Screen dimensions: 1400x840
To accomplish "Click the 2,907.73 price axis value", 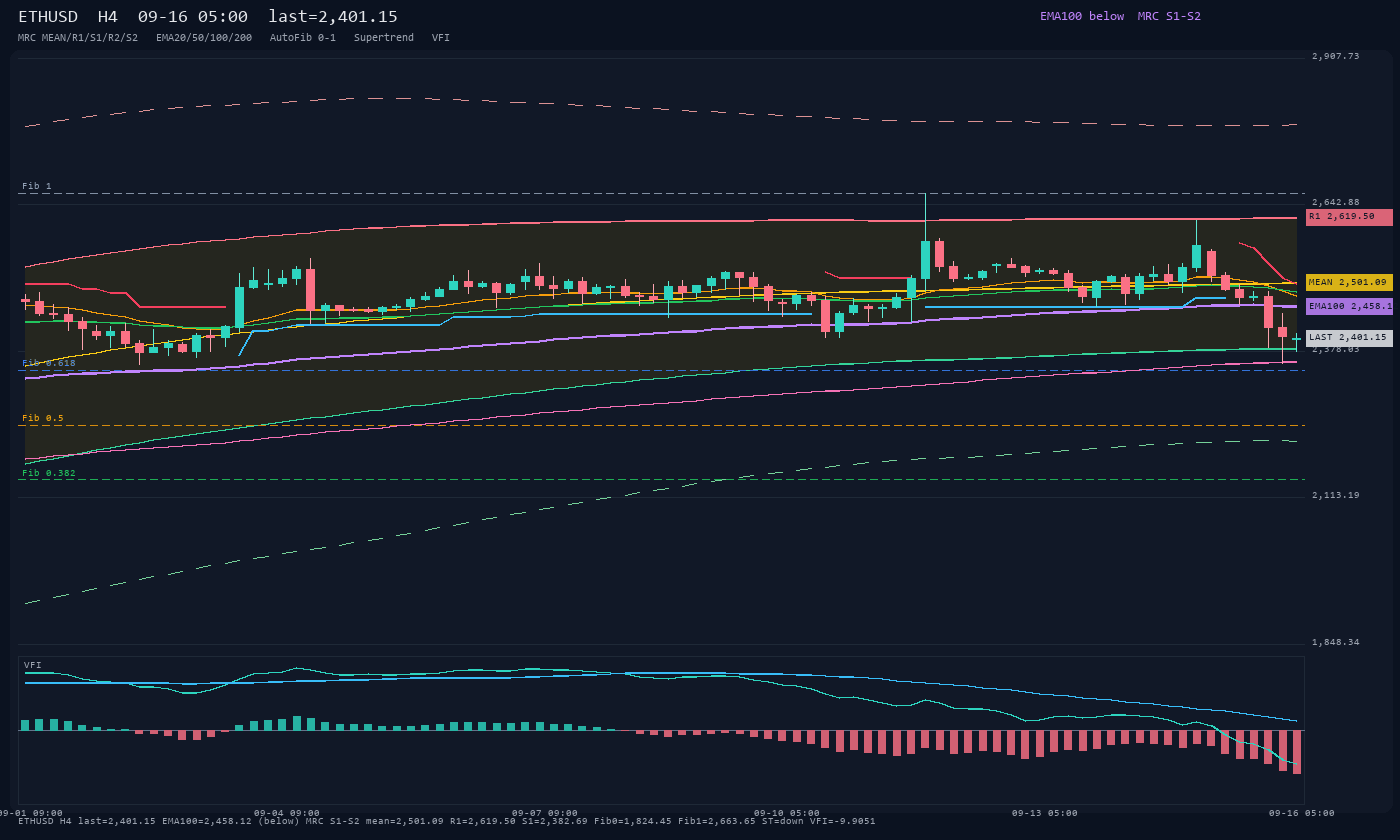I will (1336, 56).
